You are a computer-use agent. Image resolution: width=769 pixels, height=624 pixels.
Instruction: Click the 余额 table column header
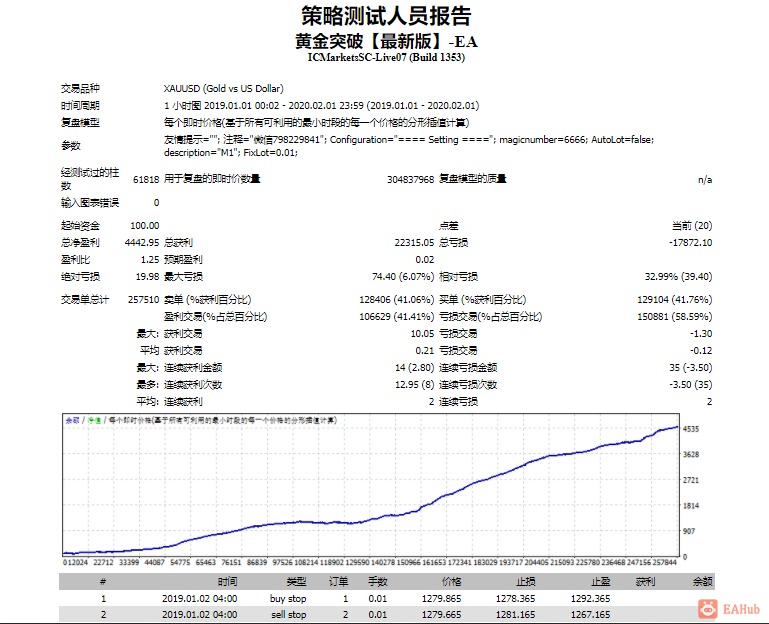click(x=702, y=582)
